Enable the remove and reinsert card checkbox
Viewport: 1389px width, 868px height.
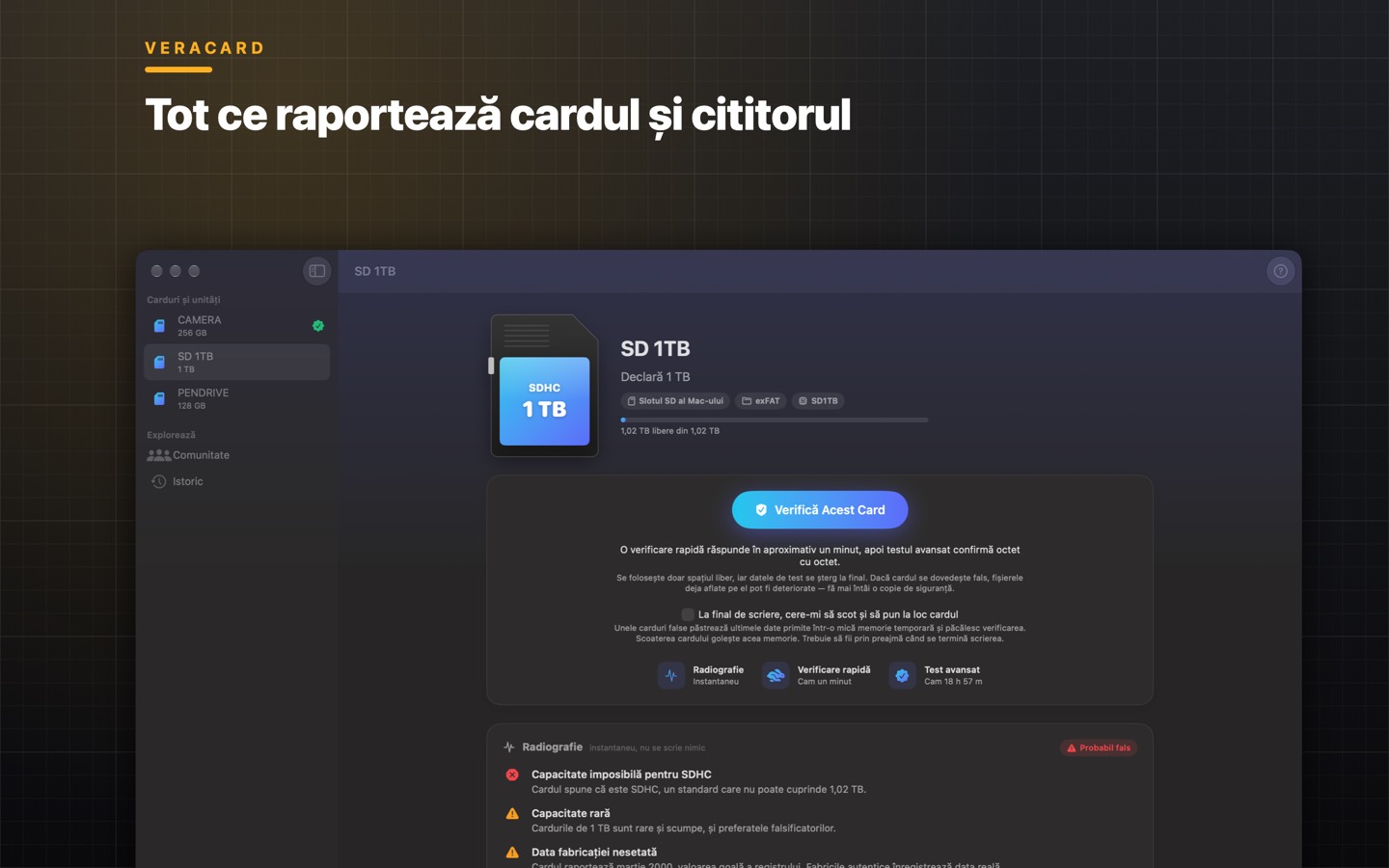click(688, 614)
